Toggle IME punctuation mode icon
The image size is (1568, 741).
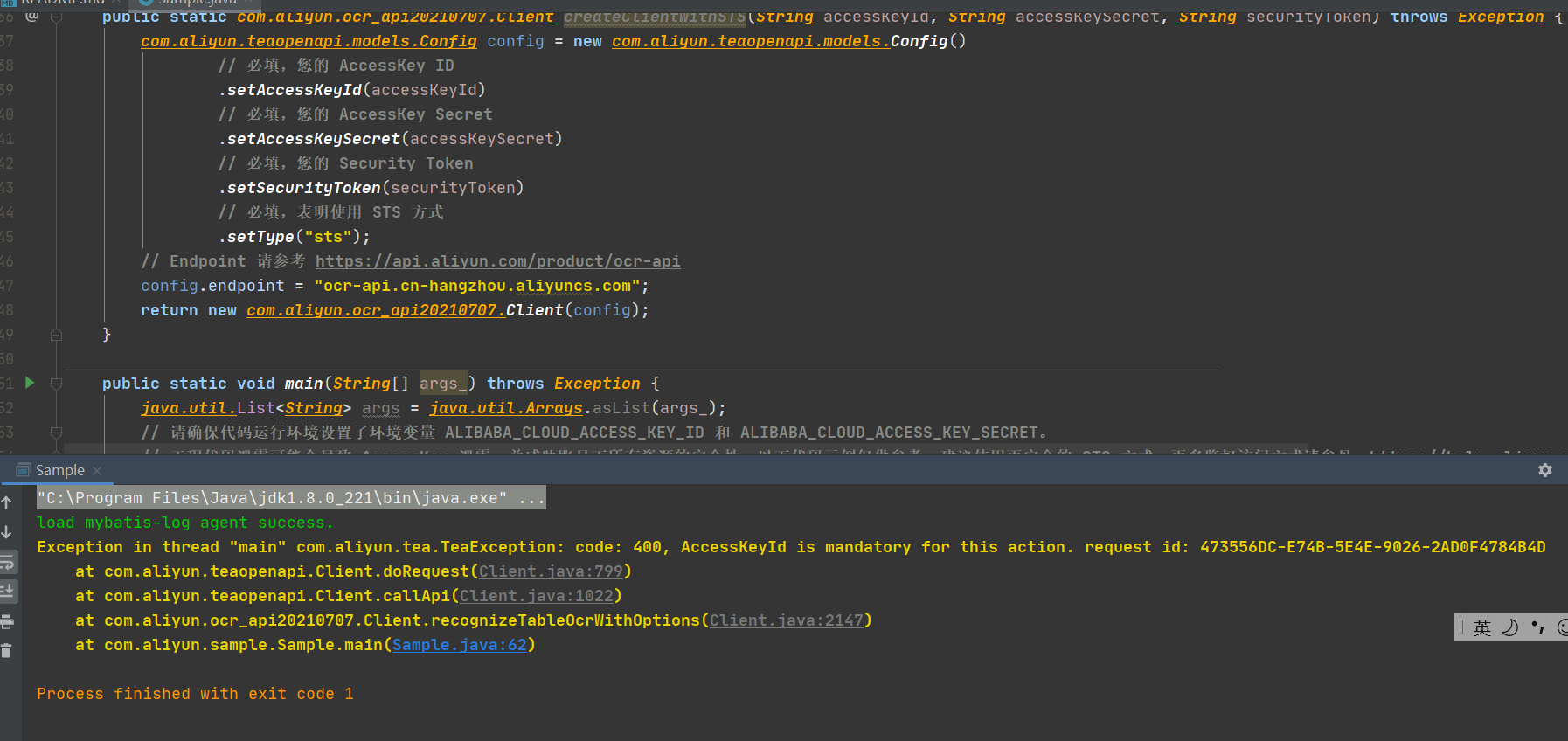[x=1537, y=627]
